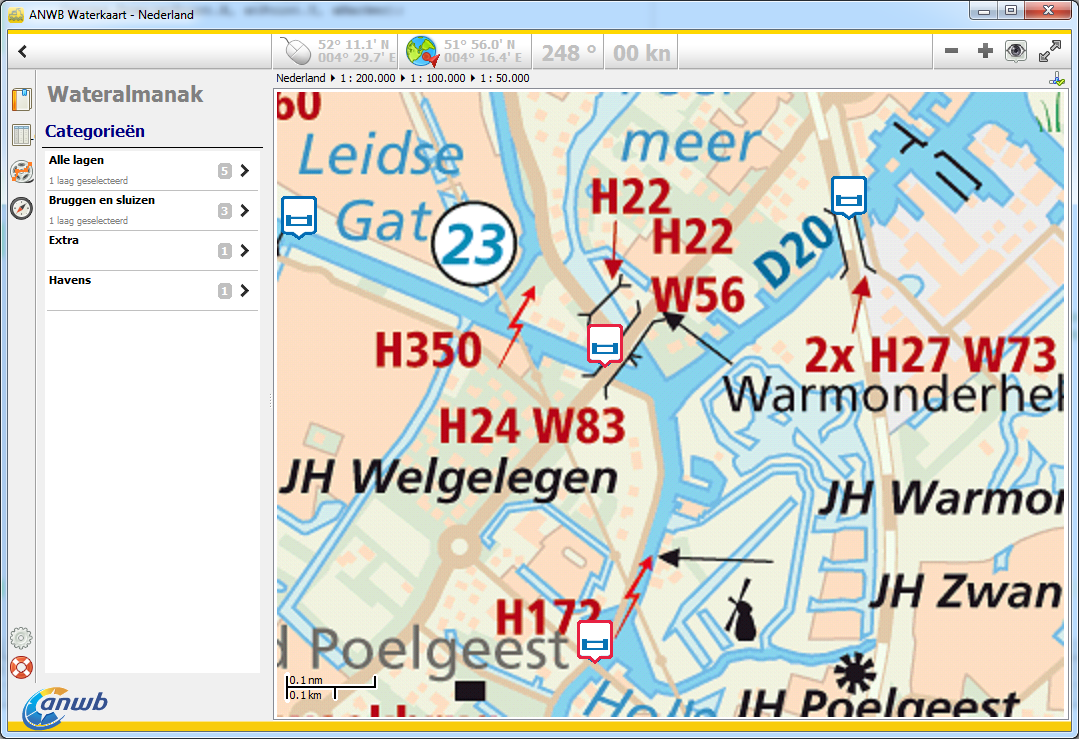Expand the Extra category
The width and height of the screenshot is (1079, 739).
pyautogui.click(x=243, y=250)
